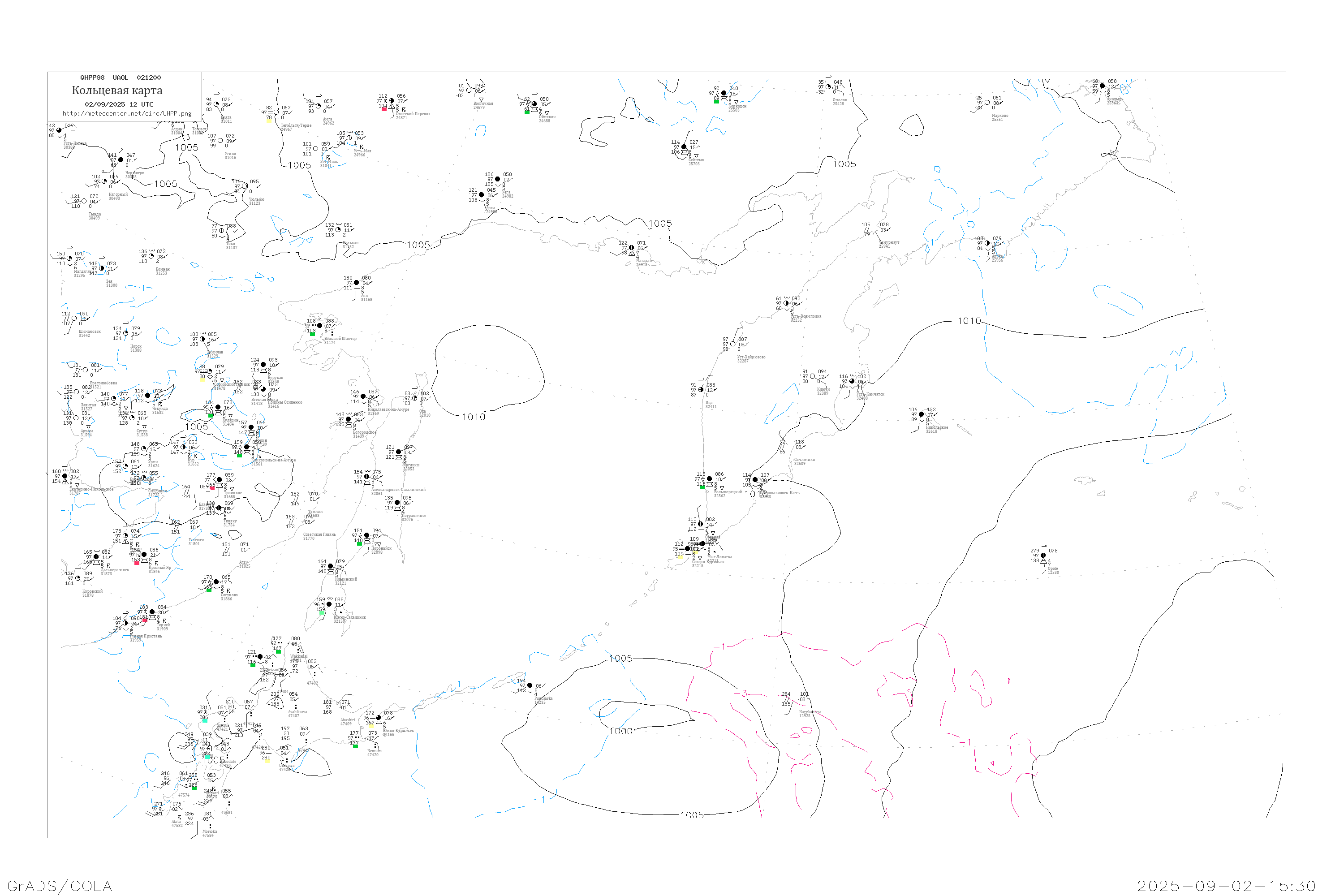Click the Усть-Камчатск station marker
The image size is (1344, 896).
(x=852, y=381)
